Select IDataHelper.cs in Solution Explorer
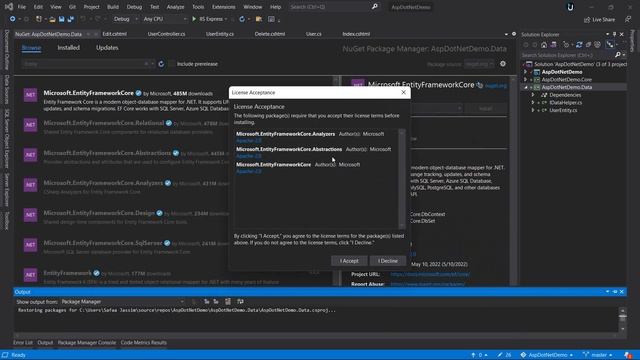640x360 pixels. tap(565, 103)
